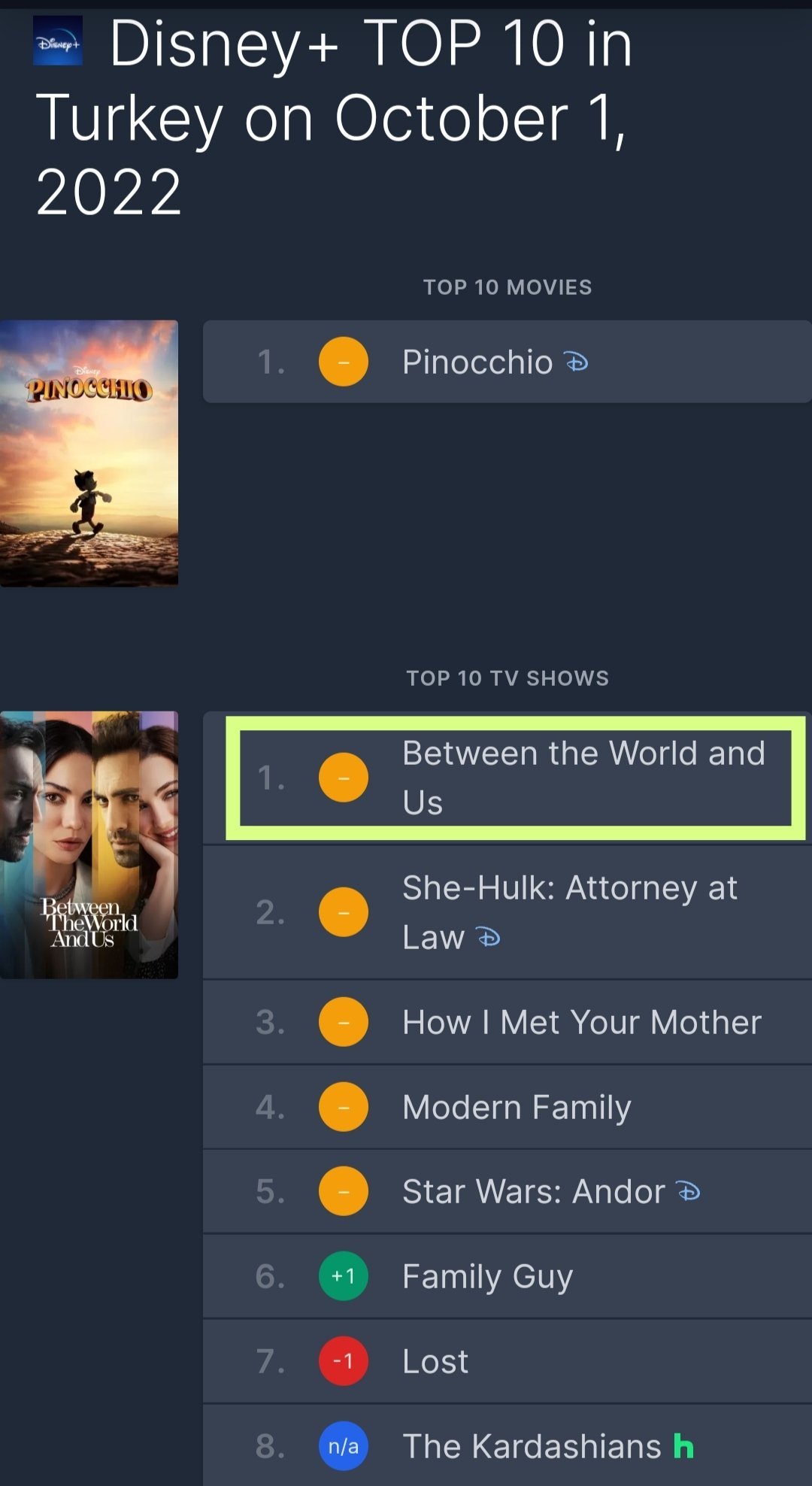Click the blue n/a badge for The Kardashians
The height and width of the screenshot is (1486, 812).
344,1446
